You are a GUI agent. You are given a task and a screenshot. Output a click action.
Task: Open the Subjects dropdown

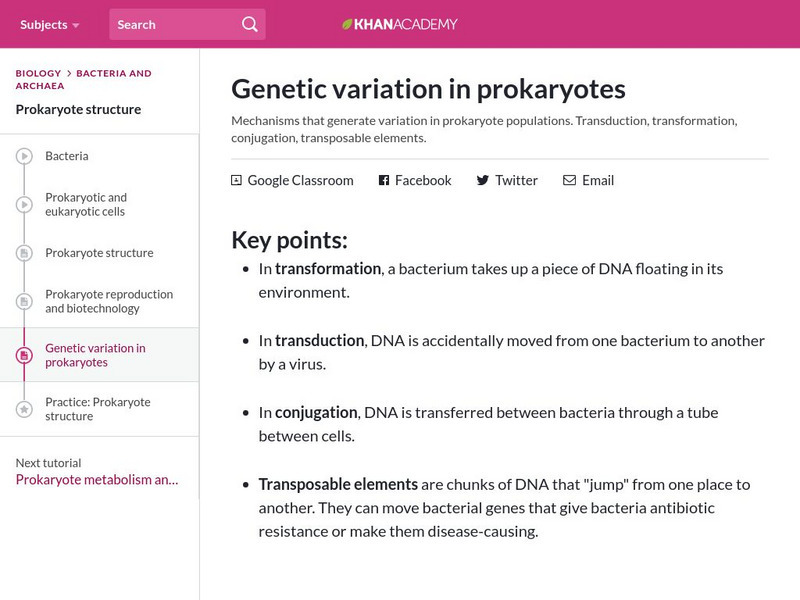click(x=47, y=24)
